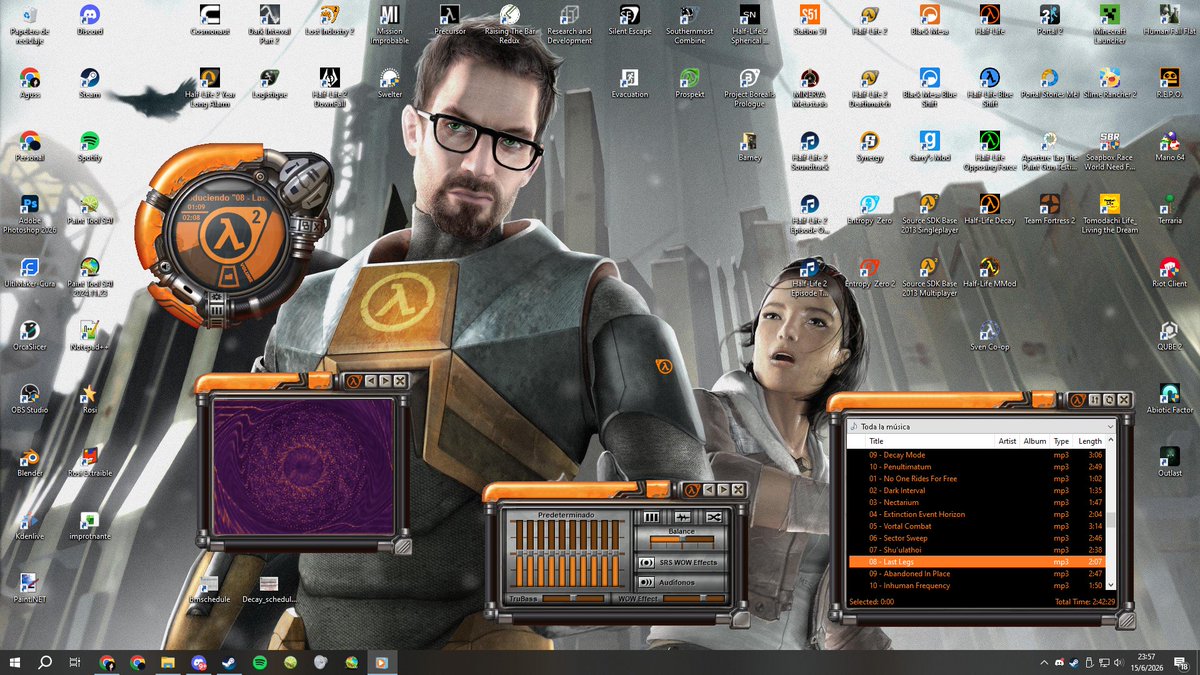1200x675 pixels.
Task: Sort playlist by the Artist column
Action: [1006, 441]
